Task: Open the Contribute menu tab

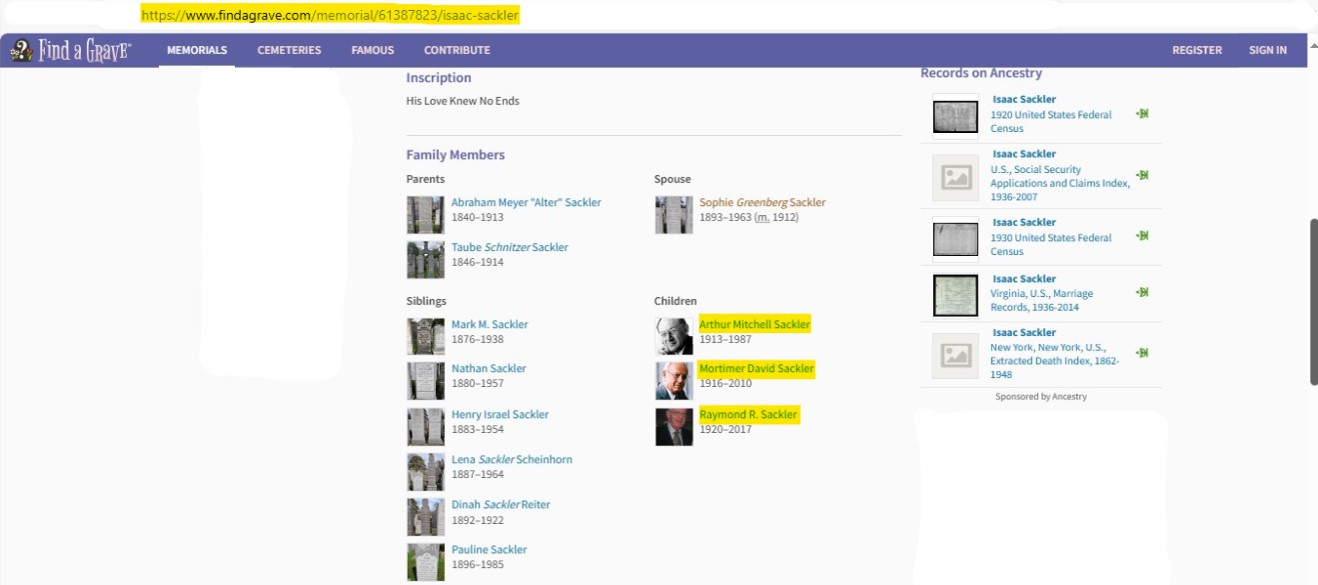Action: click(x=457, y=50)
